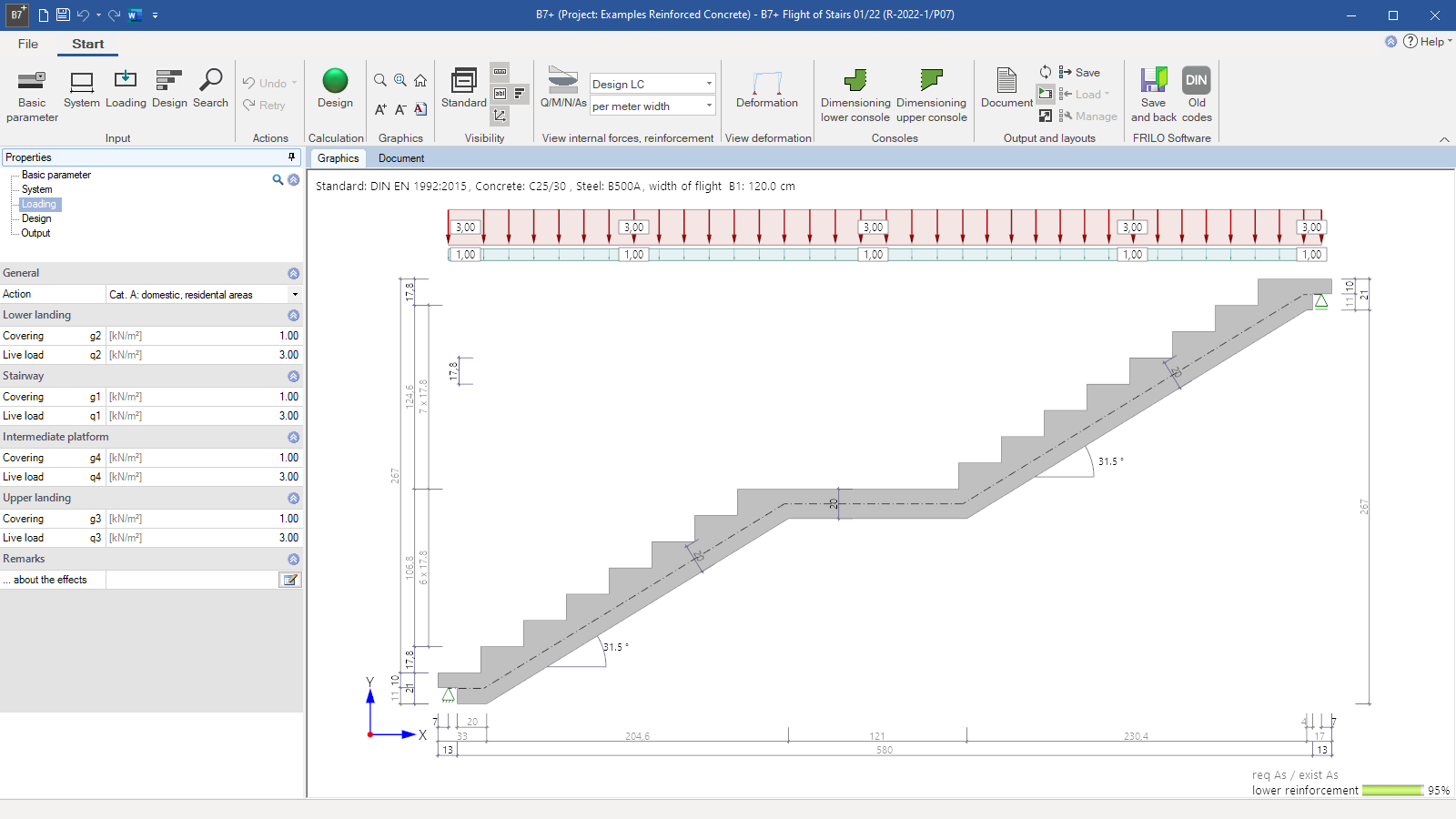Open Basic parameter in the Input group
Image resolution: width=1456 pixels, height=819 pixels.
tap(32, 96)
